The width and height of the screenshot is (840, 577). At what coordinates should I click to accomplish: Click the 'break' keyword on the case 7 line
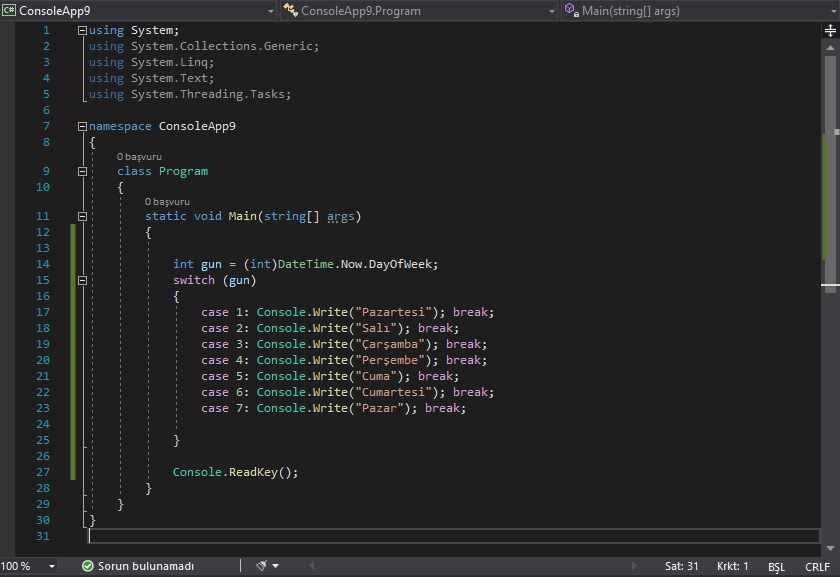(x=442, y=408)
